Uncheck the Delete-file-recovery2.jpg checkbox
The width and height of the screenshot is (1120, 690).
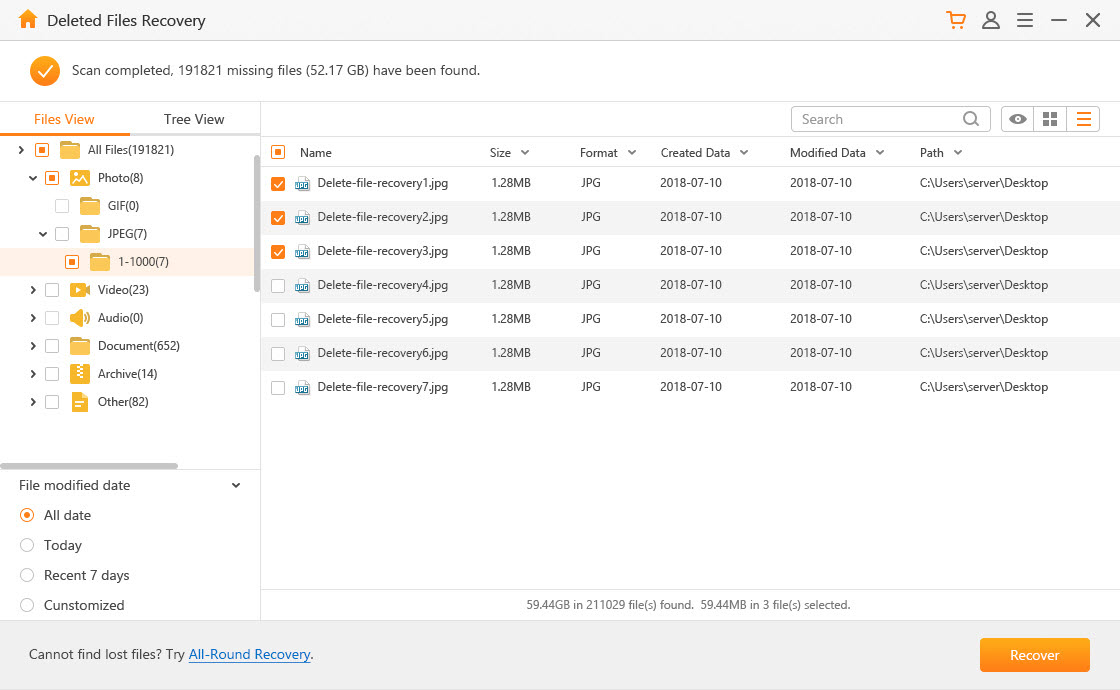click(278, 218)
